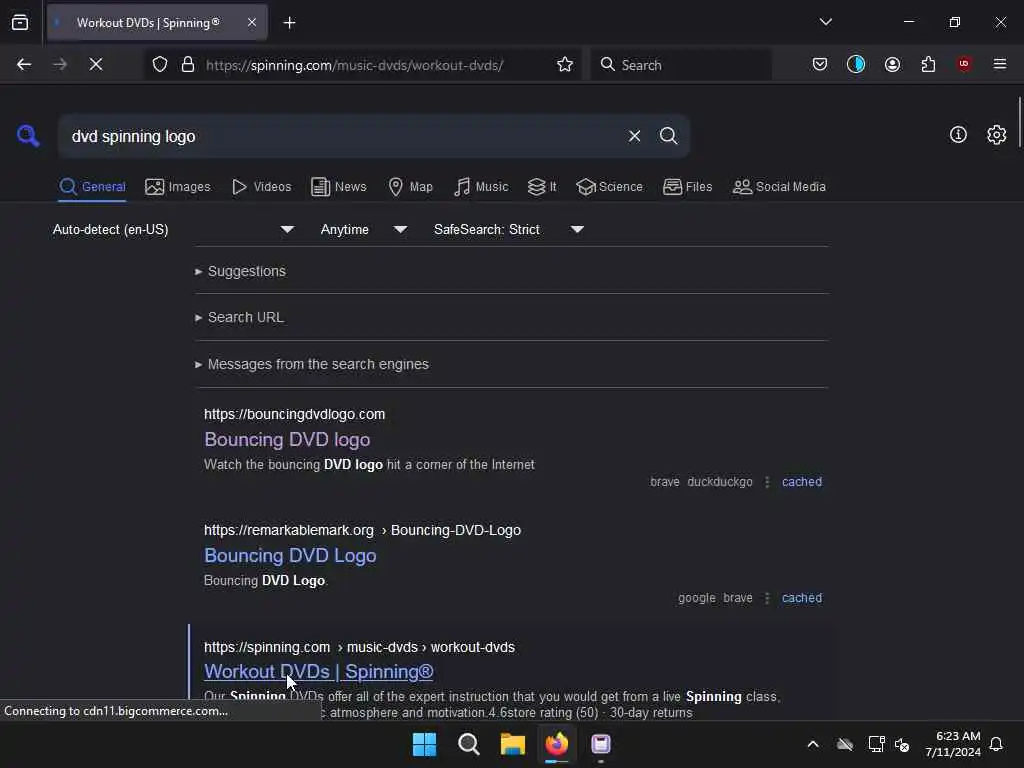Viewport: 1024px width, 768px height.
Task: Save page to Pocket
Action: coord(820,64)
